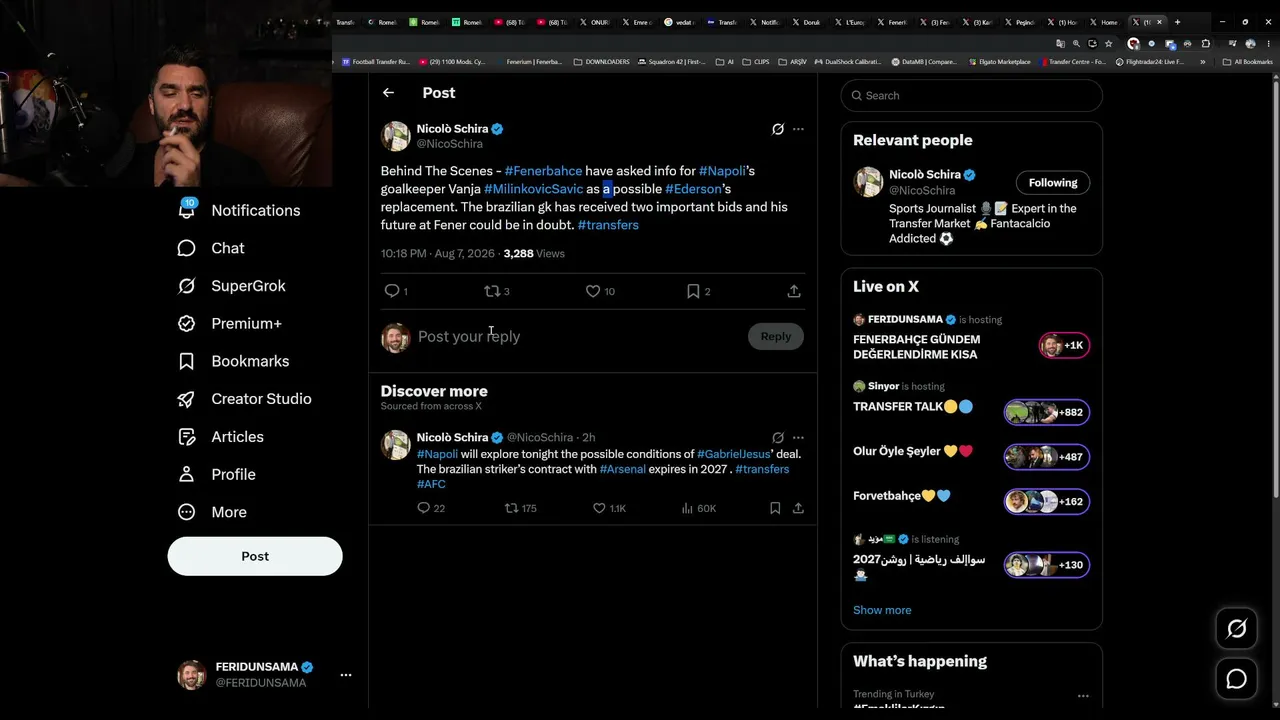
Task: Join TRANSFER TALK space with +882 listeners
Action: [1047, 412]
